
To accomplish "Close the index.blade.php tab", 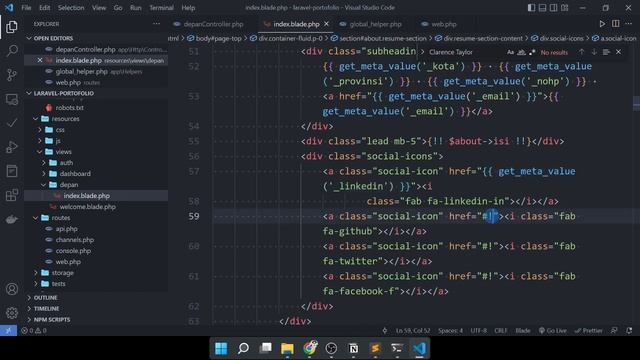I will pyautogui.click(x=326, y=24).
